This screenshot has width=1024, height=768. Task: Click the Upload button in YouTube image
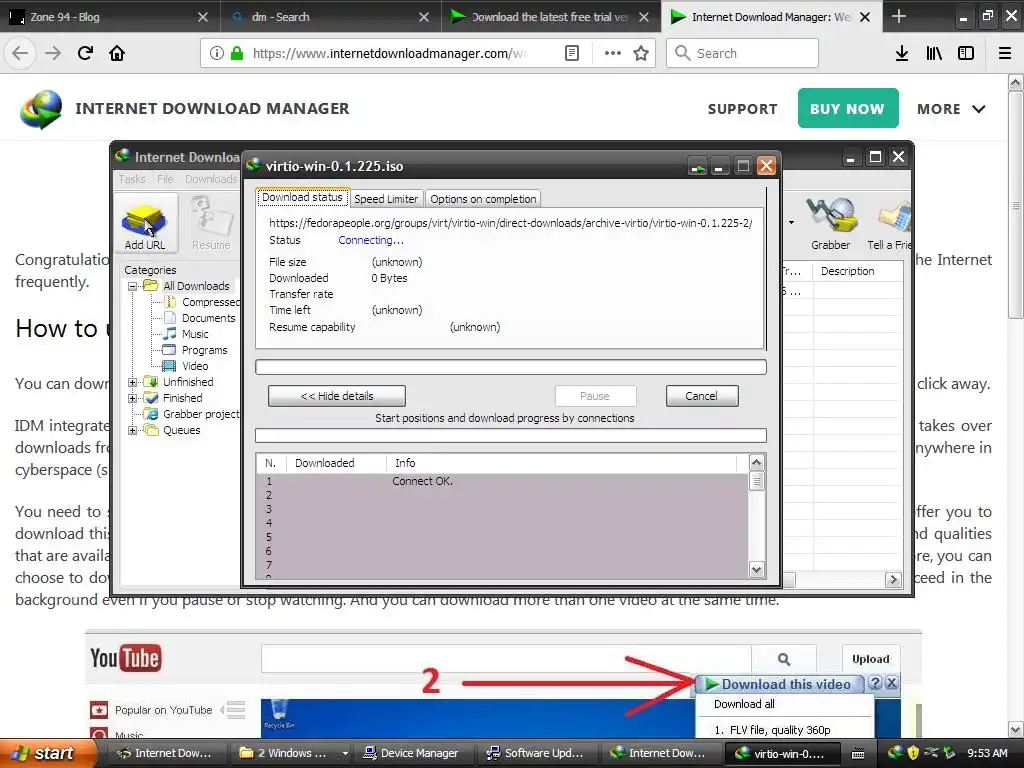click(x=871, y=659)
